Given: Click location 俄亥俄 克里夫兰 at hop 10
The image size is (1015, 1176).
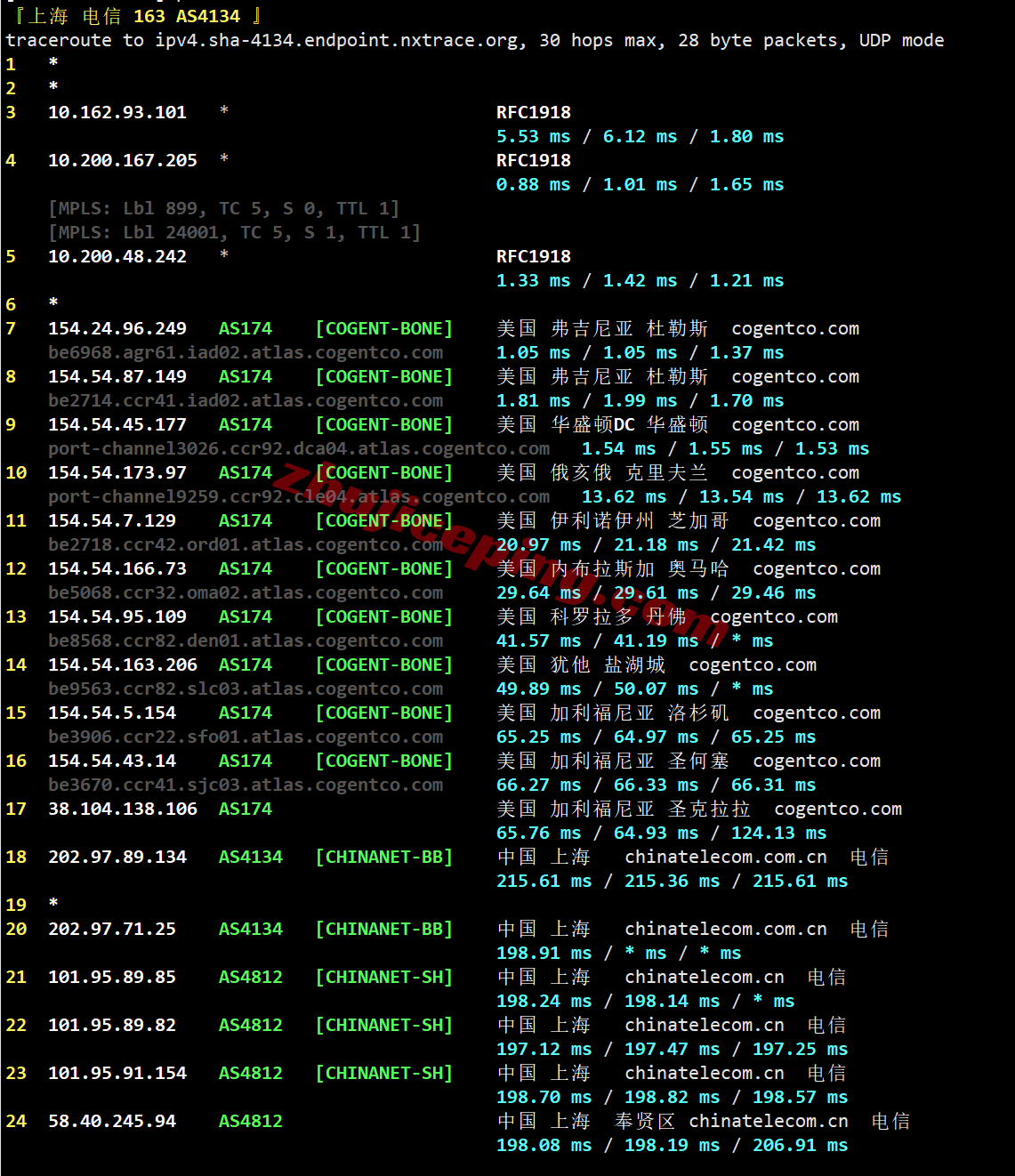Looking at the screenshot, I should (x=630, y=472).
